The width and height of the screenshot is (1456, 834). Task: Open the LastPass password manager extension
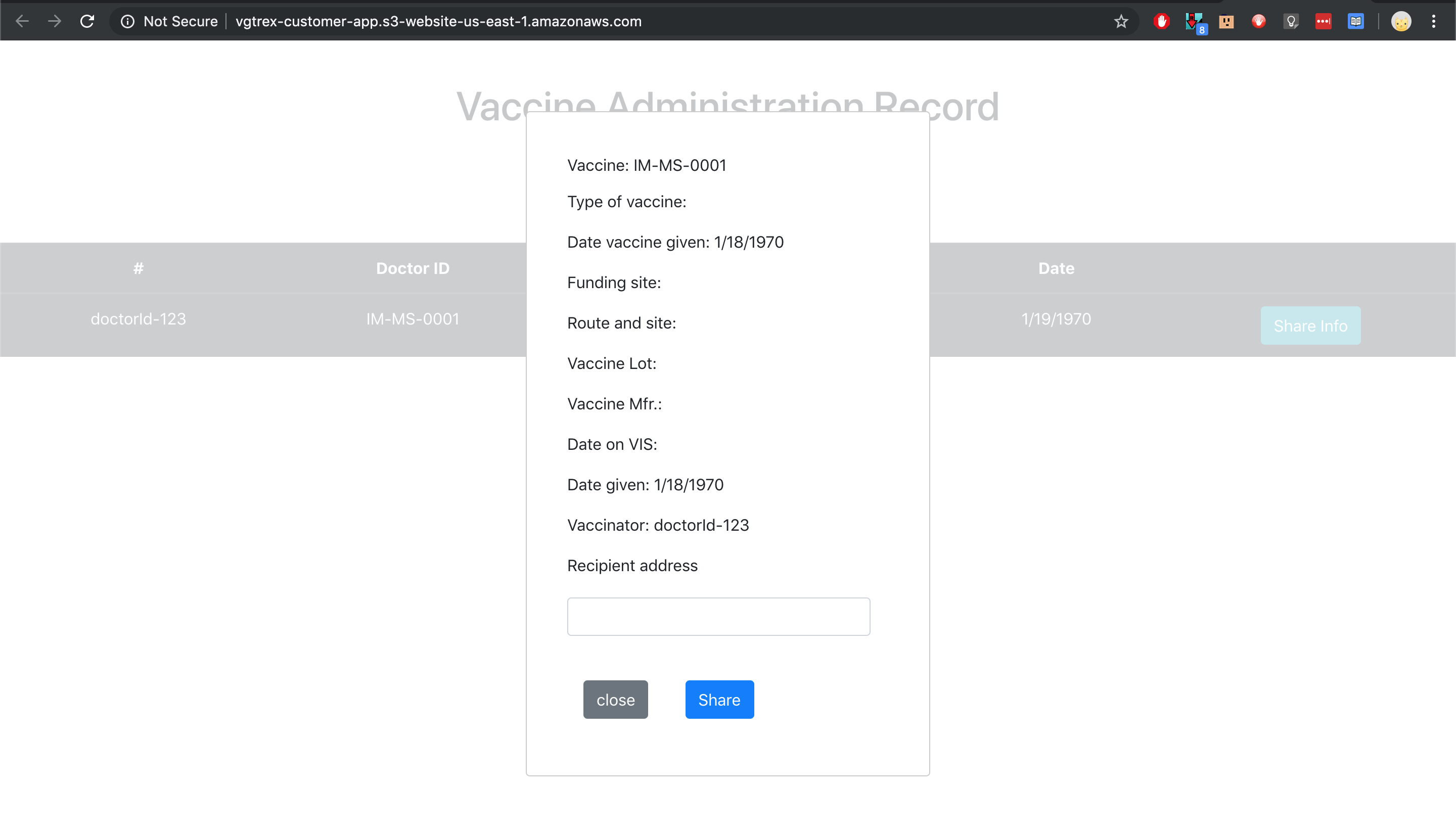point(1324,21)
